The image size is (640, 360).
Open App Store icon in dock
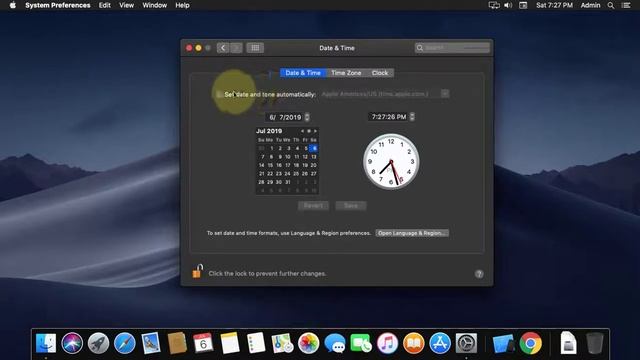point(440,343)
